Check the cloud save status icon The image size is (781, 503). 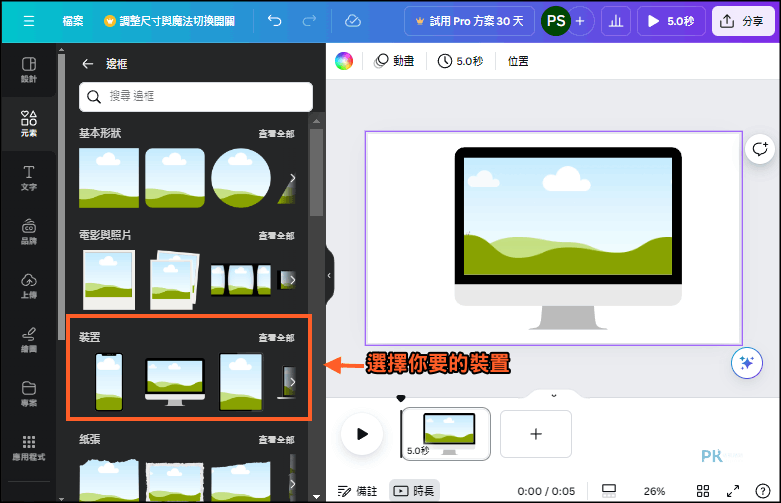(353, 21)
